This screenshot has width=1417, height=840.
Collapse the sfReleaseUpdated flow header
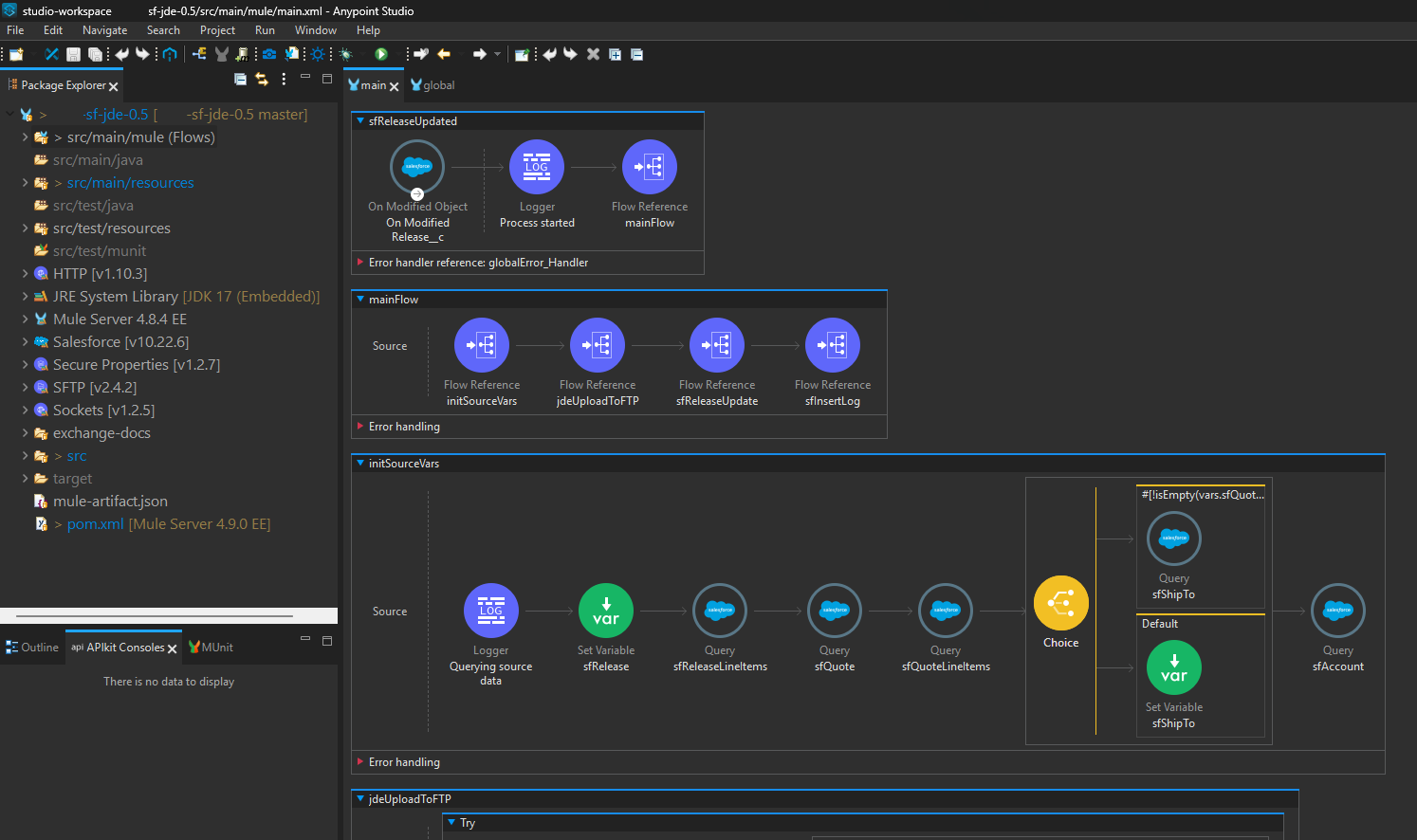[x=359, y=120]
